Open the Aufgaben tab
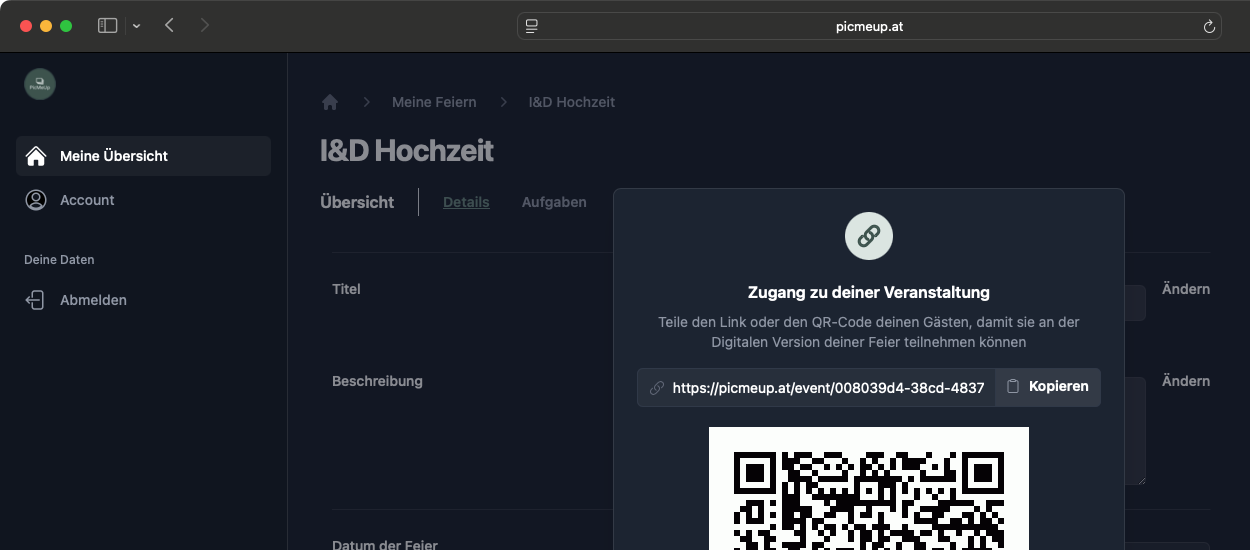The height and width of the screenshot is (550, 1250). pos(554,202)
